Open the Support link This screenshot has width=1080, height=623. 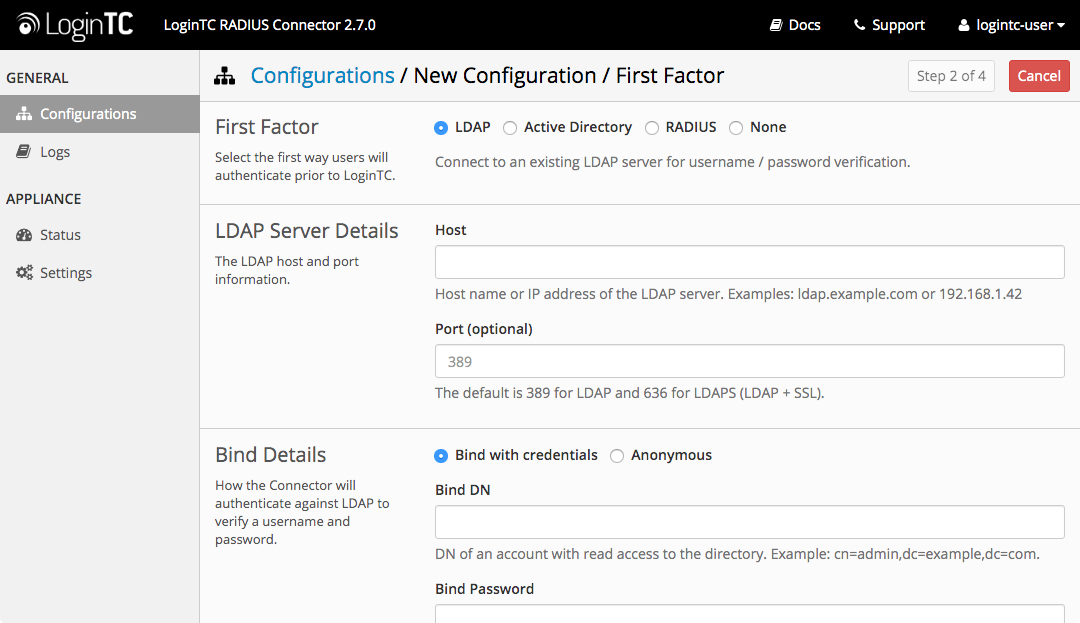(889, 25)
